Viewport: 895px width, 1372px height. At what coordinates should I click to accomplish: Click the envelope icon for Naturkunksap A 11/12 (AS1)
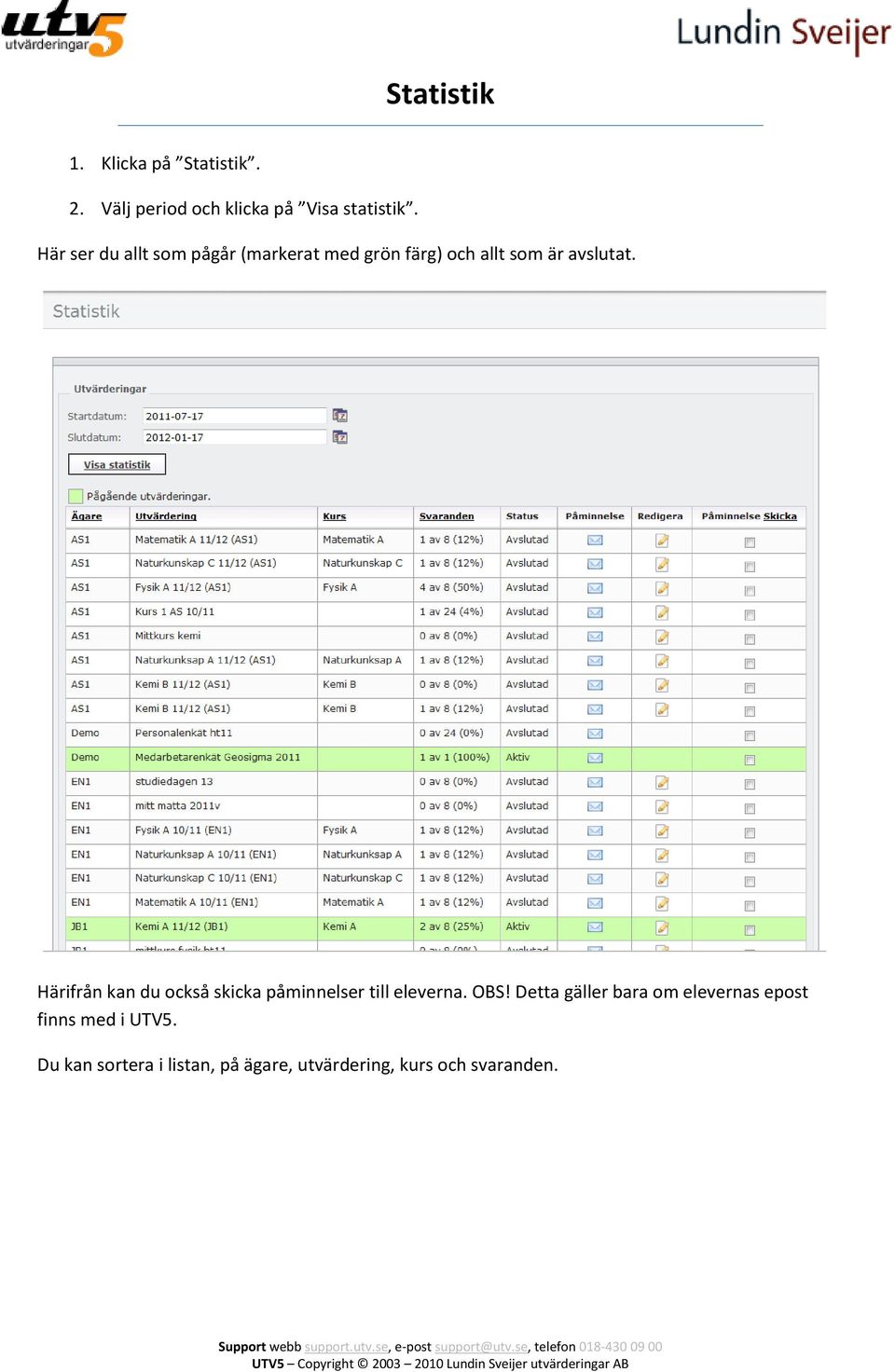click(595, 662)
